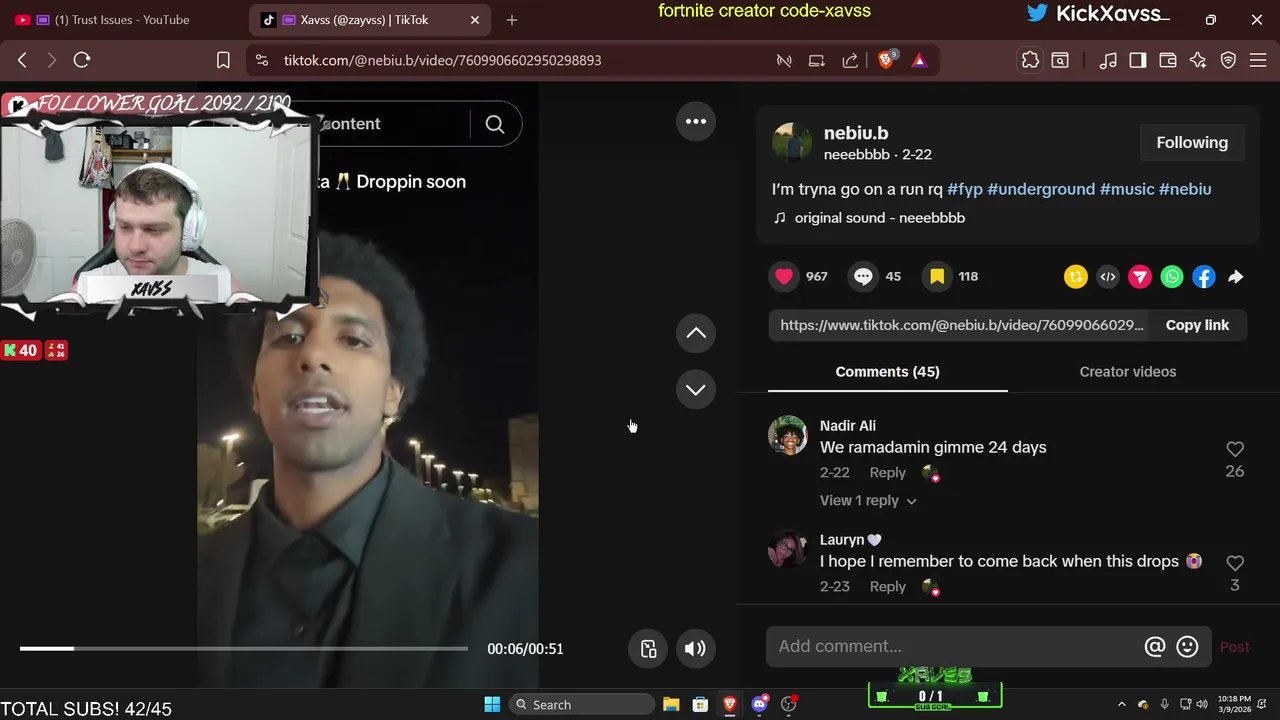Screen dimensions: 1280x720
Task: Switch to the Comments (45) tab
Action: (887, 372)
